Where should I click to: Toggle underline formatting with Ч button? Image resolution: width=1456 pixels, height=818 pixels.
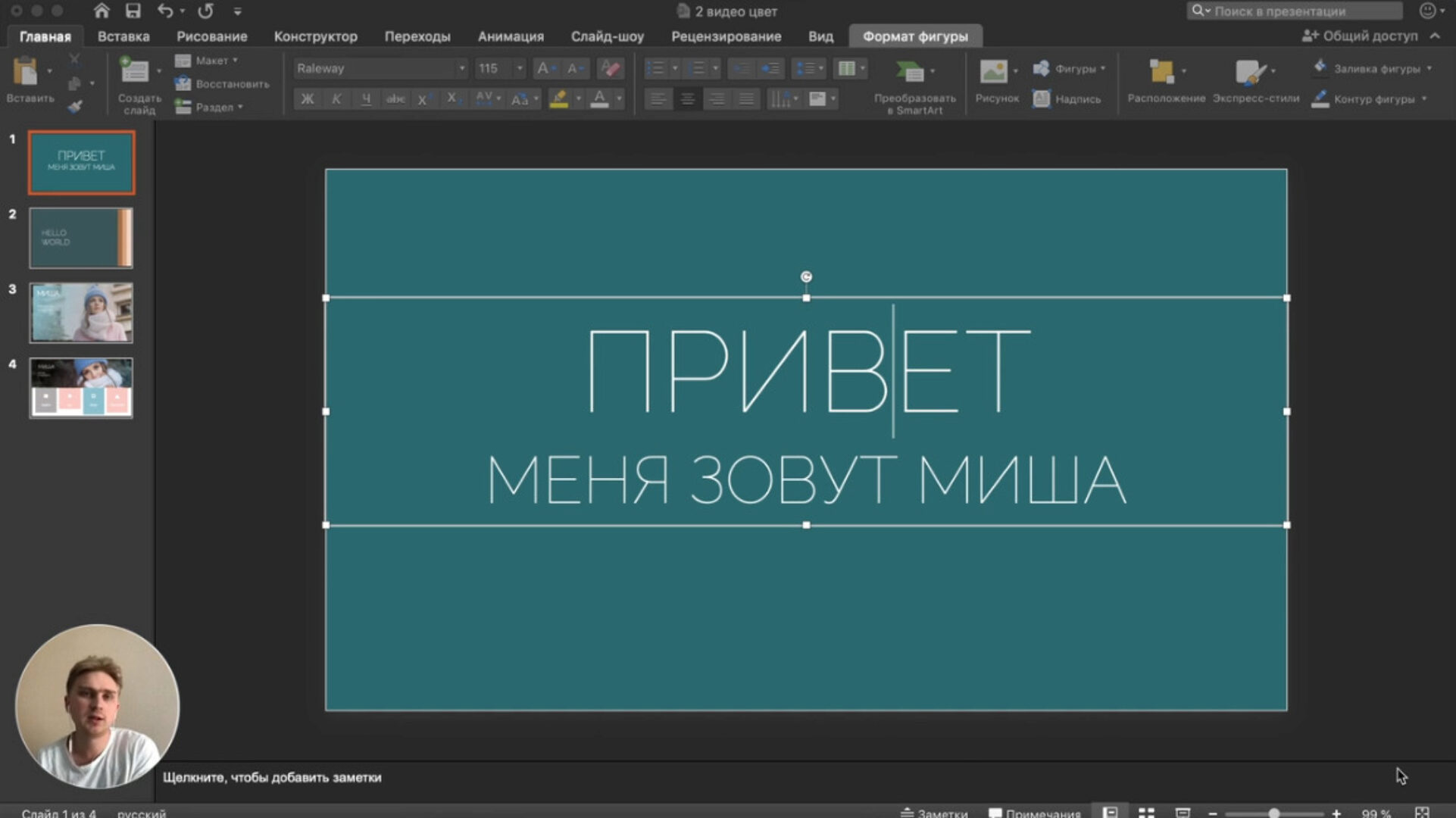point(366,98)
